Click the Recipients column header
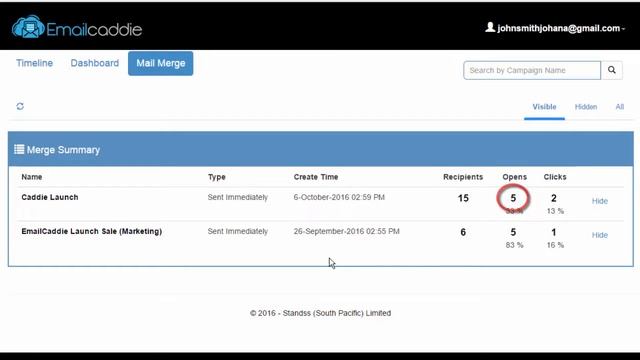The width and height of the screenshot is (640, 360). pos(463,177)
